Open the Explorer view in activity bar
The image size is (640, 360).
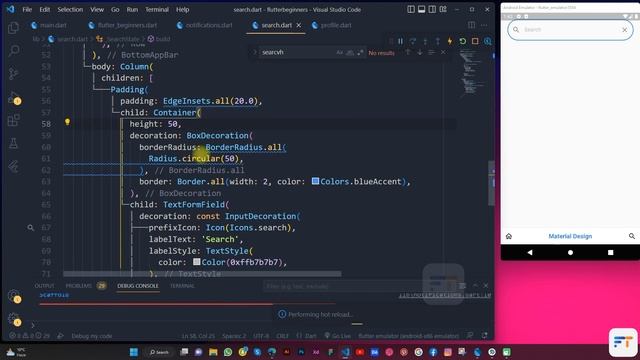pos(13,27)
